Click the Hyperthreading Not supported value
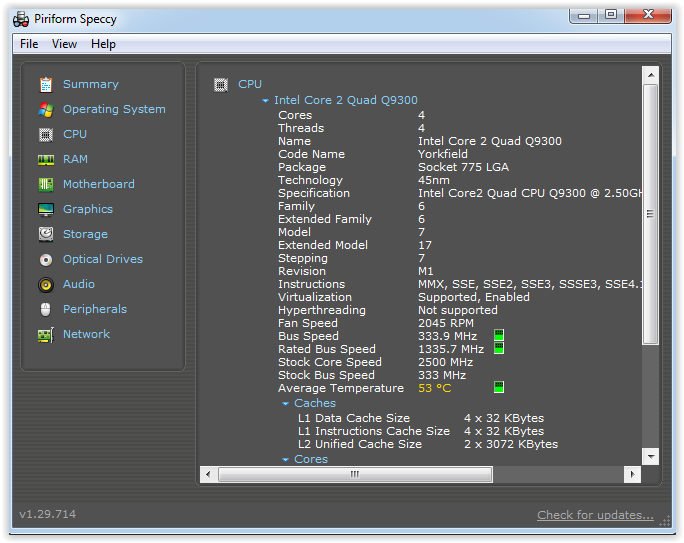The width and height of the screenshot is (684, 543). [x=458, y=310]
